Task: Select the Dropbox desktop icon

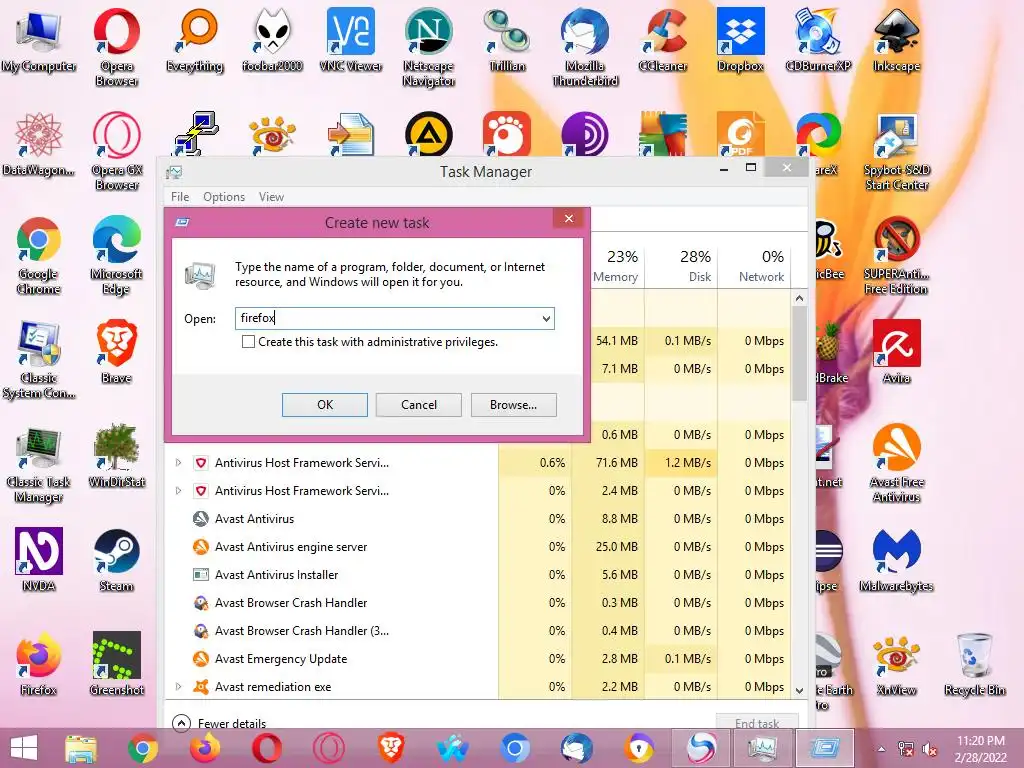Action: [741, 40]
